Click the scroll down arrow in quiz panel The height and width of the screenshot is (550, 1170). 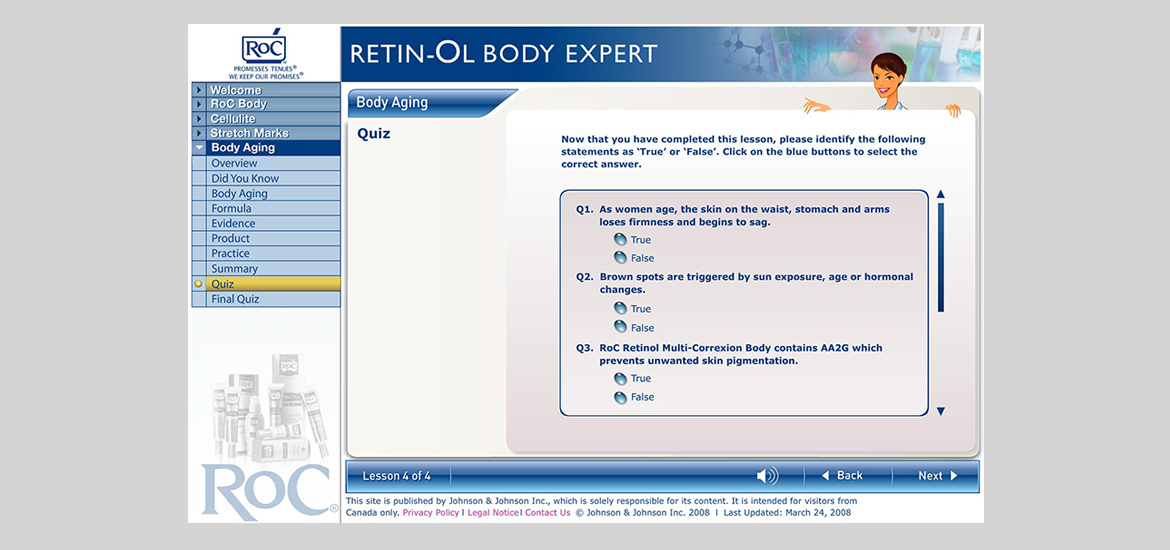click(x=940, y=411)
